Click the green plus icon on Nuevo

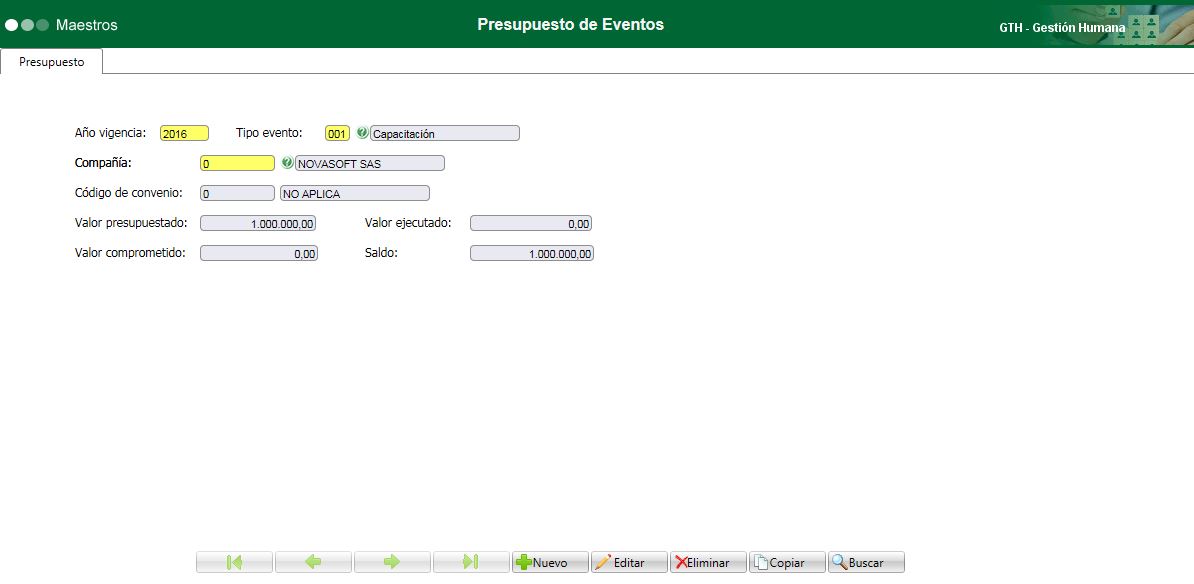[x=524, y=561]
